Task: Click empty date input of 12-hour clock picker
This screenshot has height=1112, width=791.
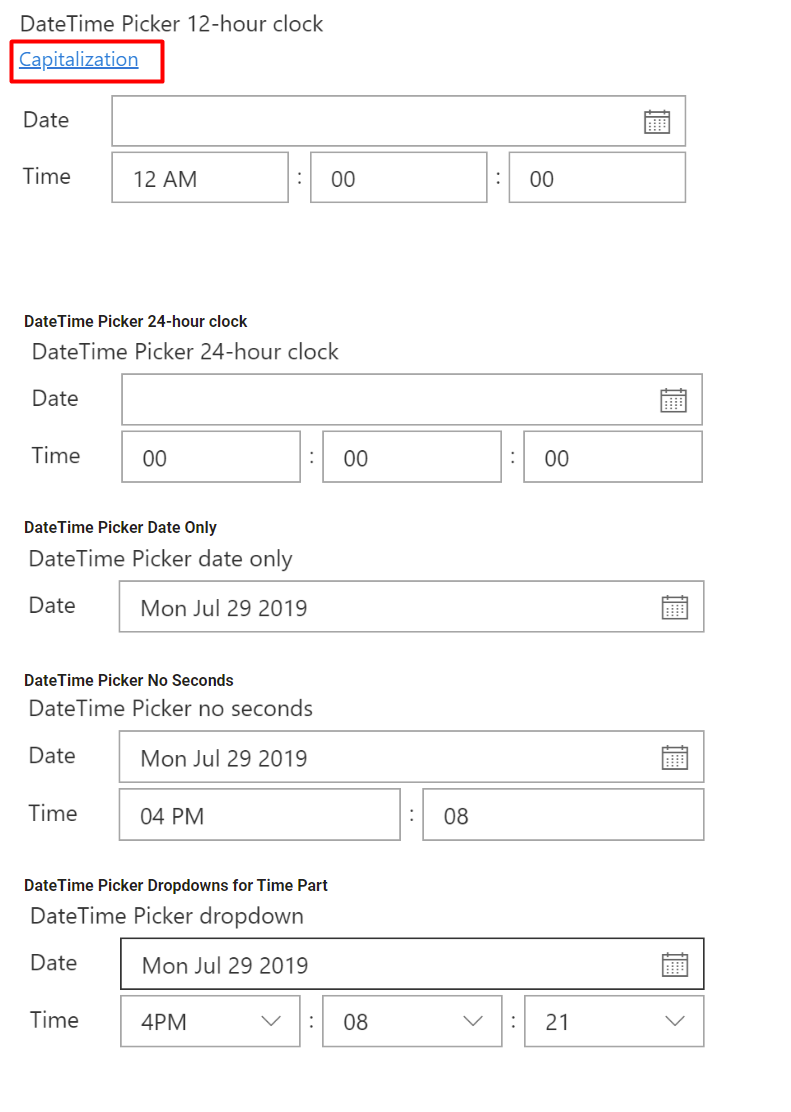Action: pos(380,121)
